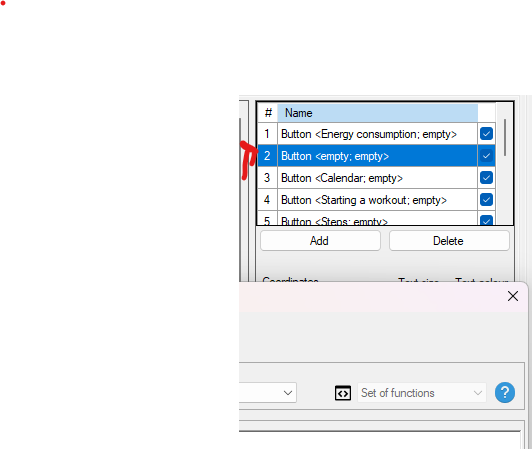Open the code snippet icon beside Set of functions

pos(343,393)
